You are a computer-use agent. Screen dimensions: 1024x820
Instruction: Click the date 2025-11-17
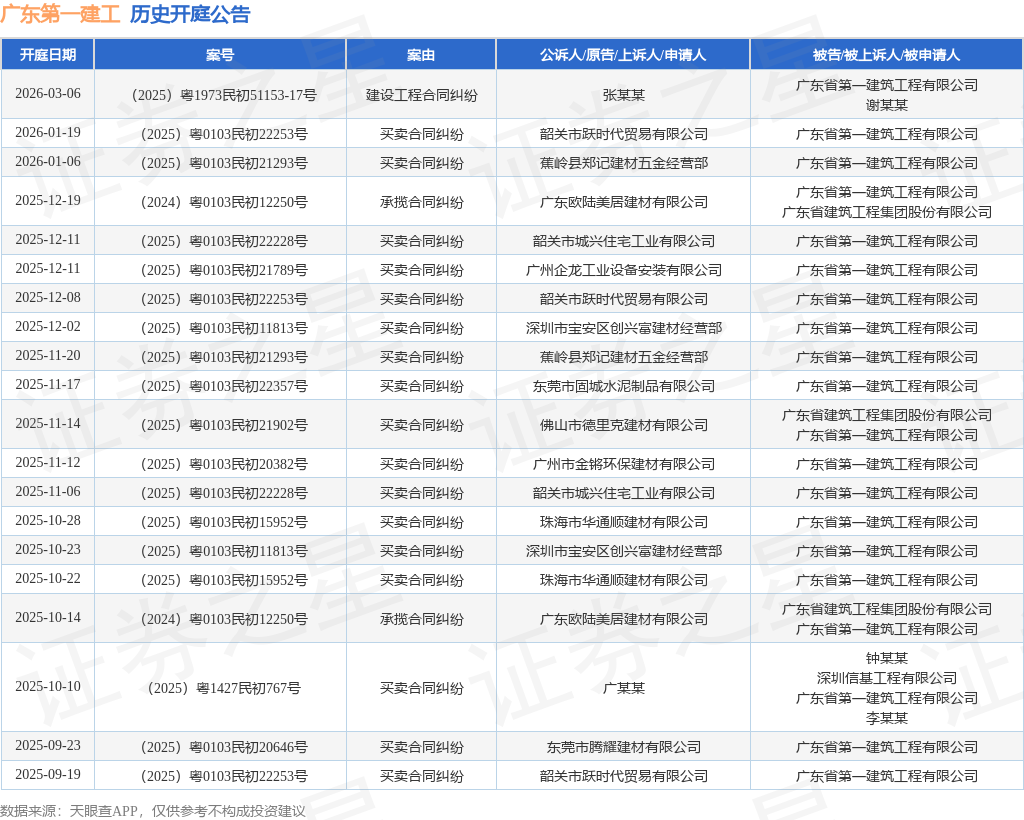[x=48, y=385]
